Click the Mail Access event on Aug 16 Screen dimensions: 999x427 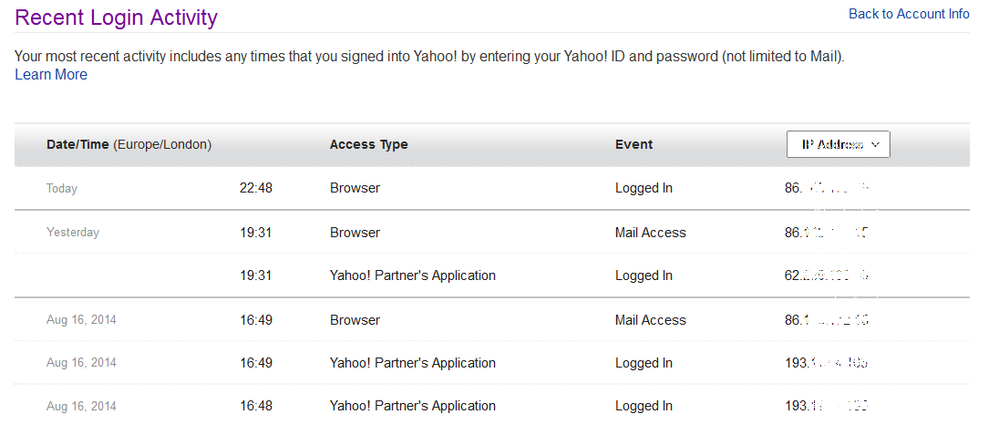click(650, 320)
